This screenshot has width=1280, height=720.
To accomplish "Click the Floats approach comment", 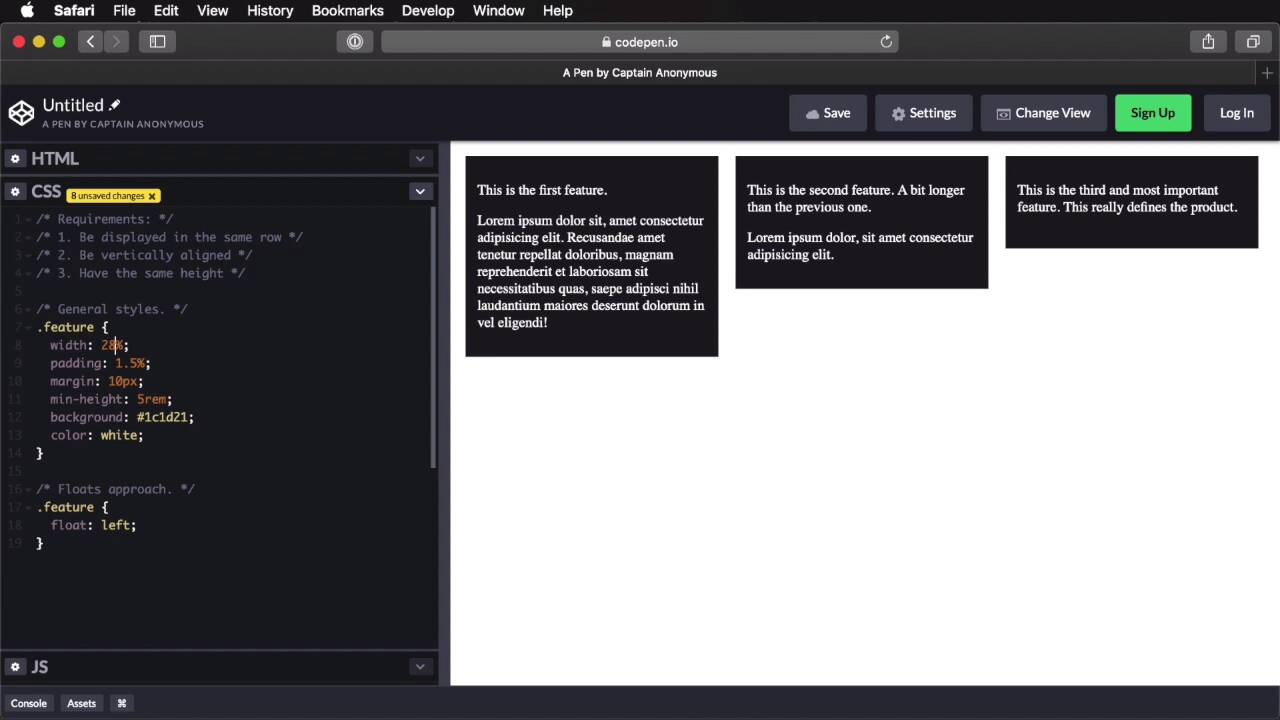I will pyautogui.click(x=116, y=489).
